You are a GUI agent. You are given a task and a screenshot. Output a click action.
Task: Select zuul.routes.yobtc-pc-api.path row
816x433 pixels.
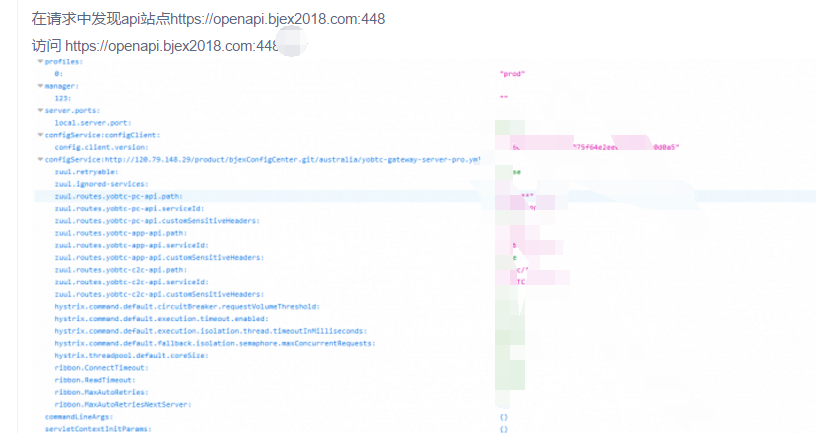click(119, 196)
